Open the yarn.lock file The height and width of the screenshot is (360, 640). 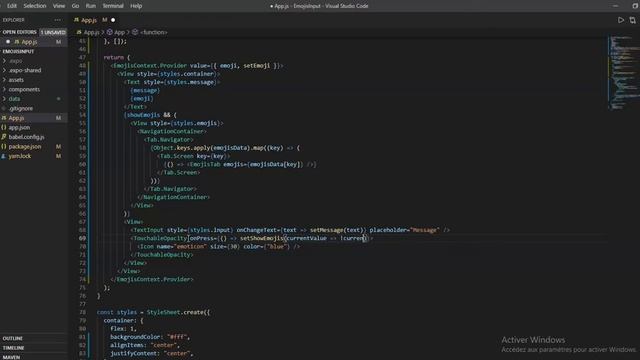pos(20,156)
